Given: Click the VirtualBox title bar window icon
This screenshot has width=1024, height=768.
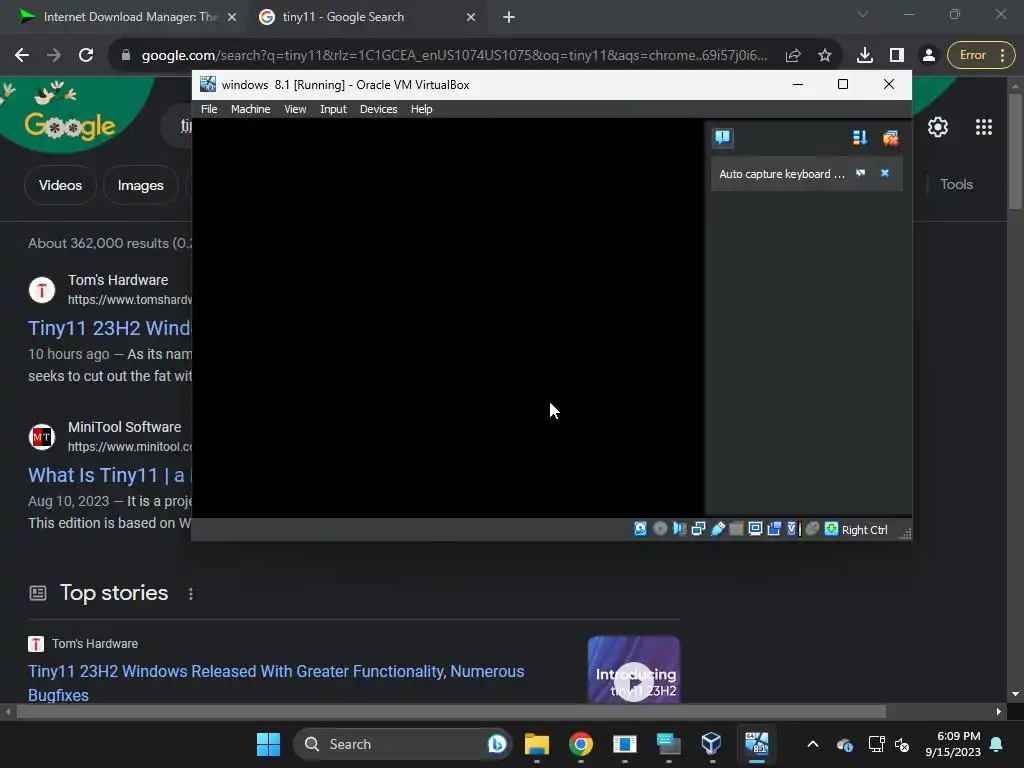Looking at the screenshot, I should pos(208,84).
